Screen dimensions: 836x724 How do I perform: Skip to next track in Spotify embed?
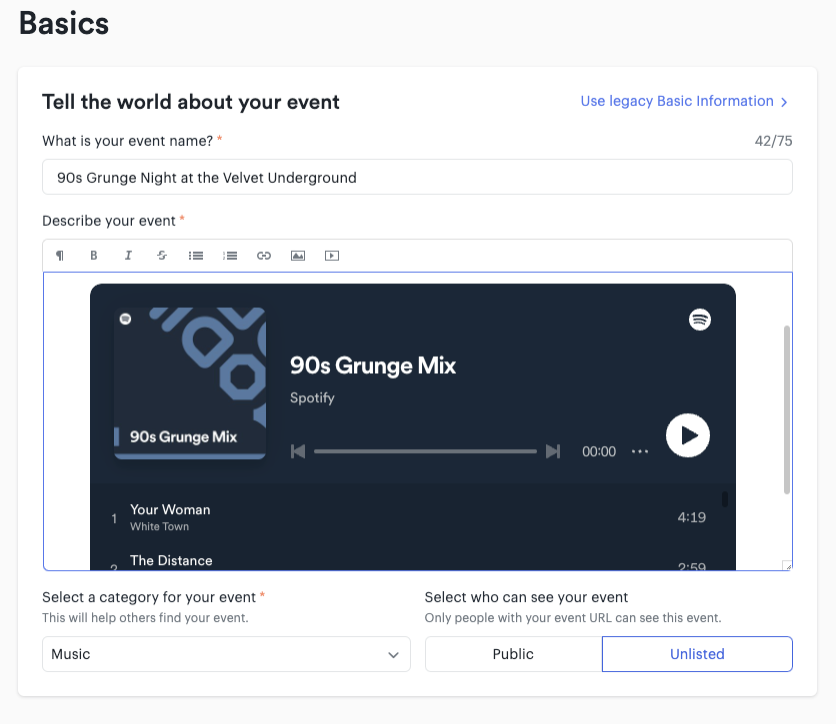point(553,452)
